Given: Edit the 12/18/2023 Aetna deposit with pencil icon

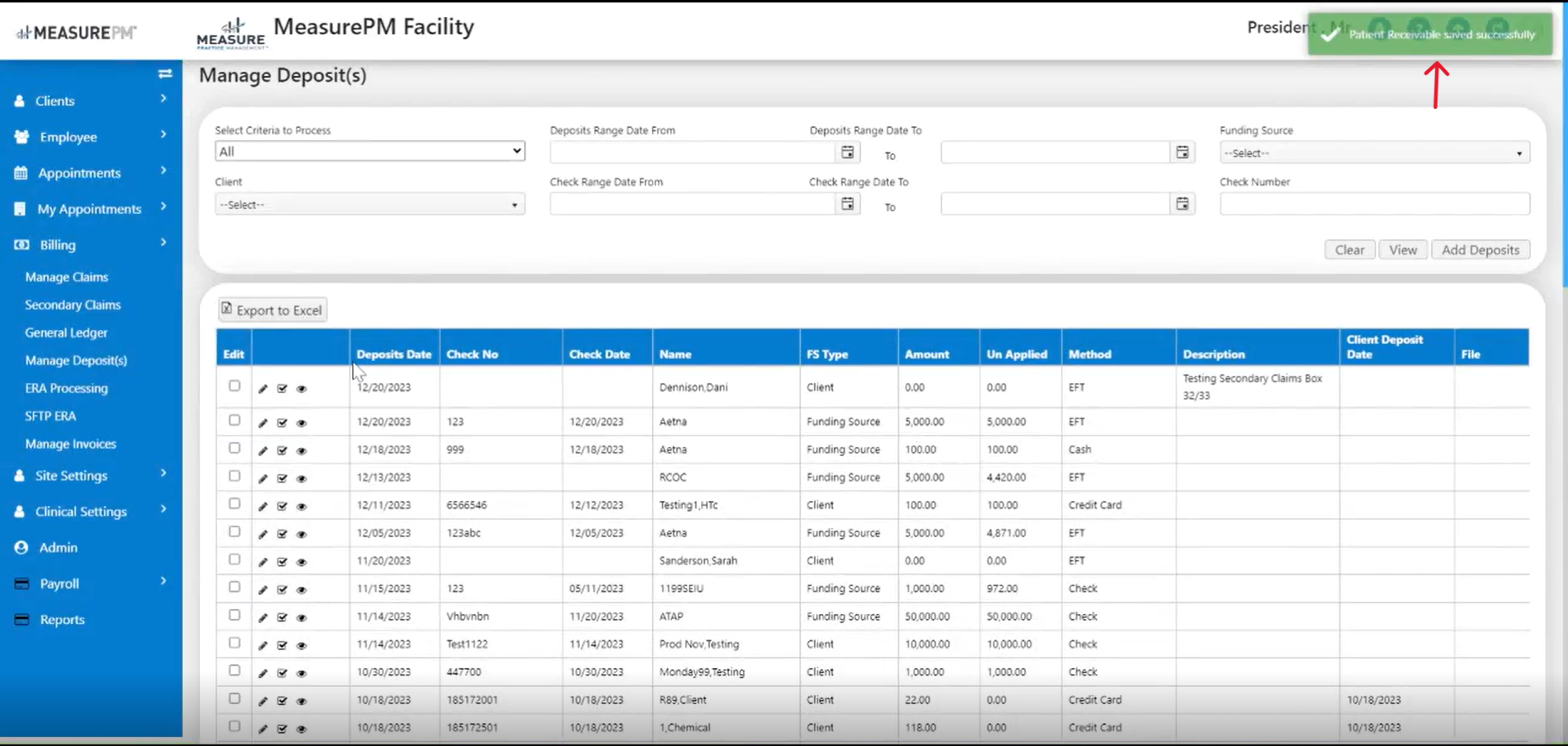Looking at the screenshot, I should pos(263,450).
